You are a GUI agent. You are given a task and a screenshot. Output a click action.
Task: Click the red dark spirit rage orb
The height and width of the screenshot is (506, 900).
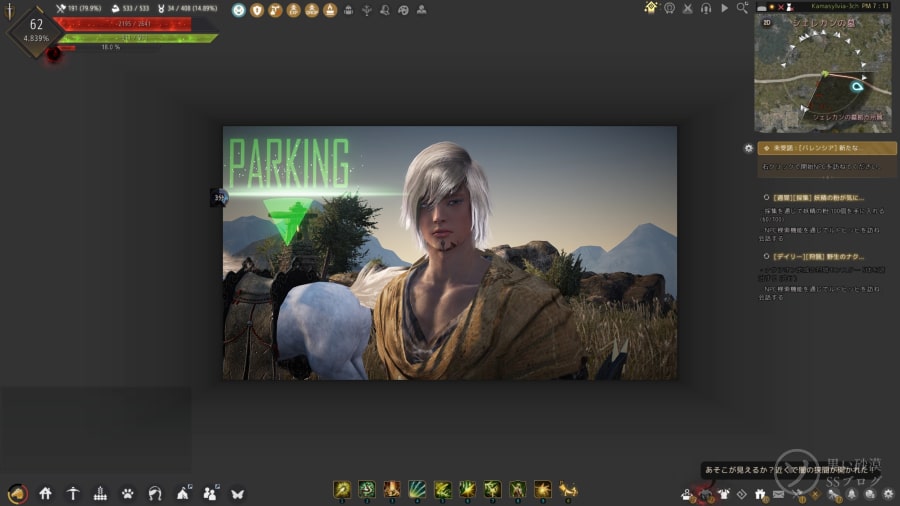53,54
